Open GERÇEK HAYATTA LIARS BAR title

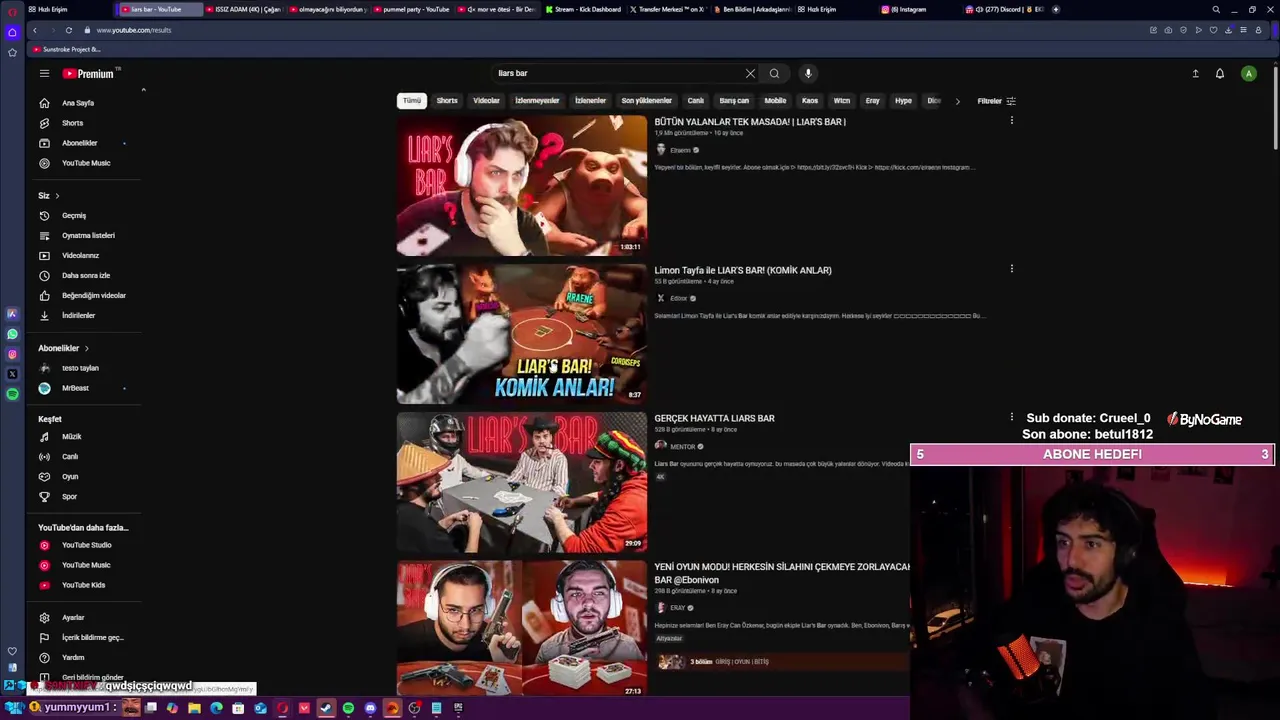point(714,418)
